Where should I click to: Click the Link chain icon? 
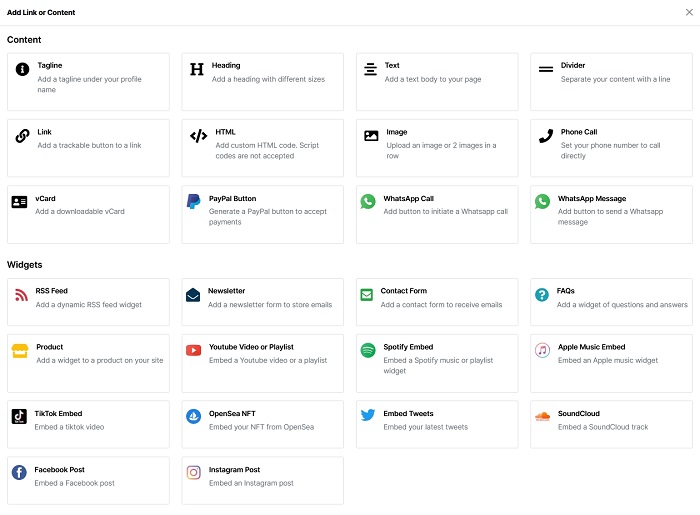(x=22, y=136)
